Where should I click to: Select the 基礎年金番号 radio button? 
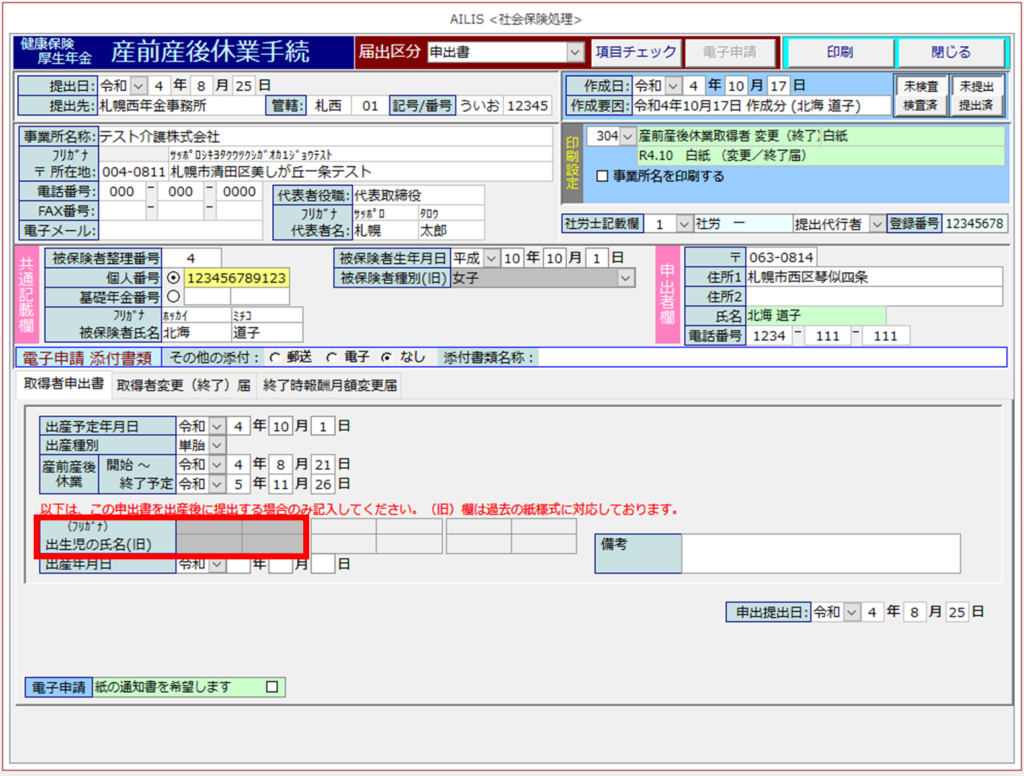tap(174, 296)
